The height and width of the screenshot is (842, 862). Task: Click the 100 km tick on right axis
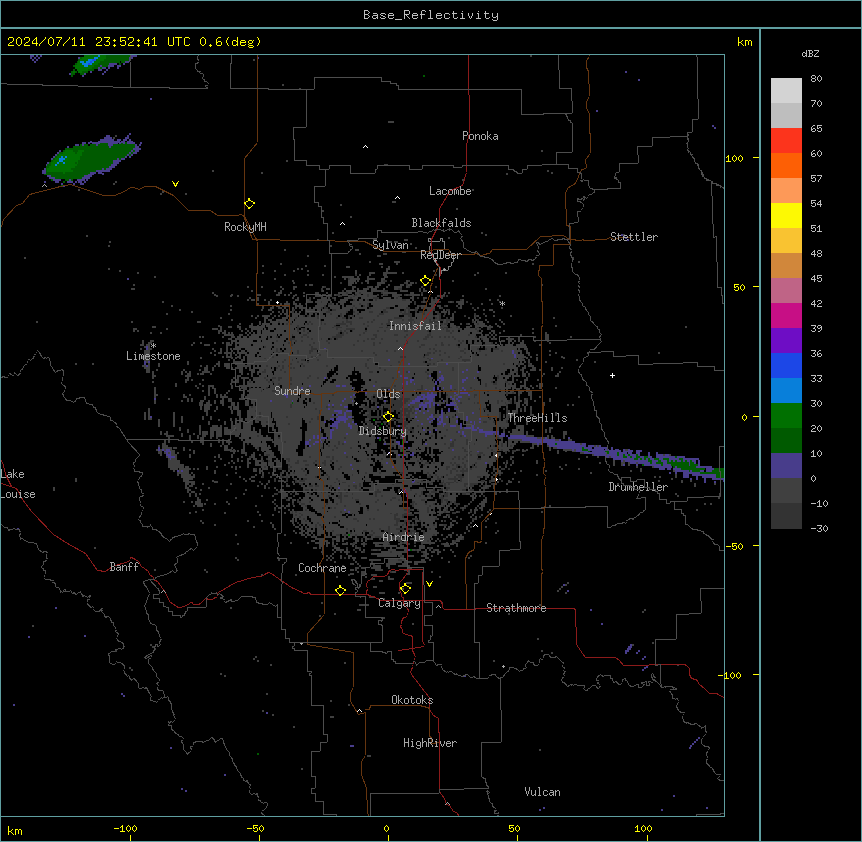(x=734, y=158)
